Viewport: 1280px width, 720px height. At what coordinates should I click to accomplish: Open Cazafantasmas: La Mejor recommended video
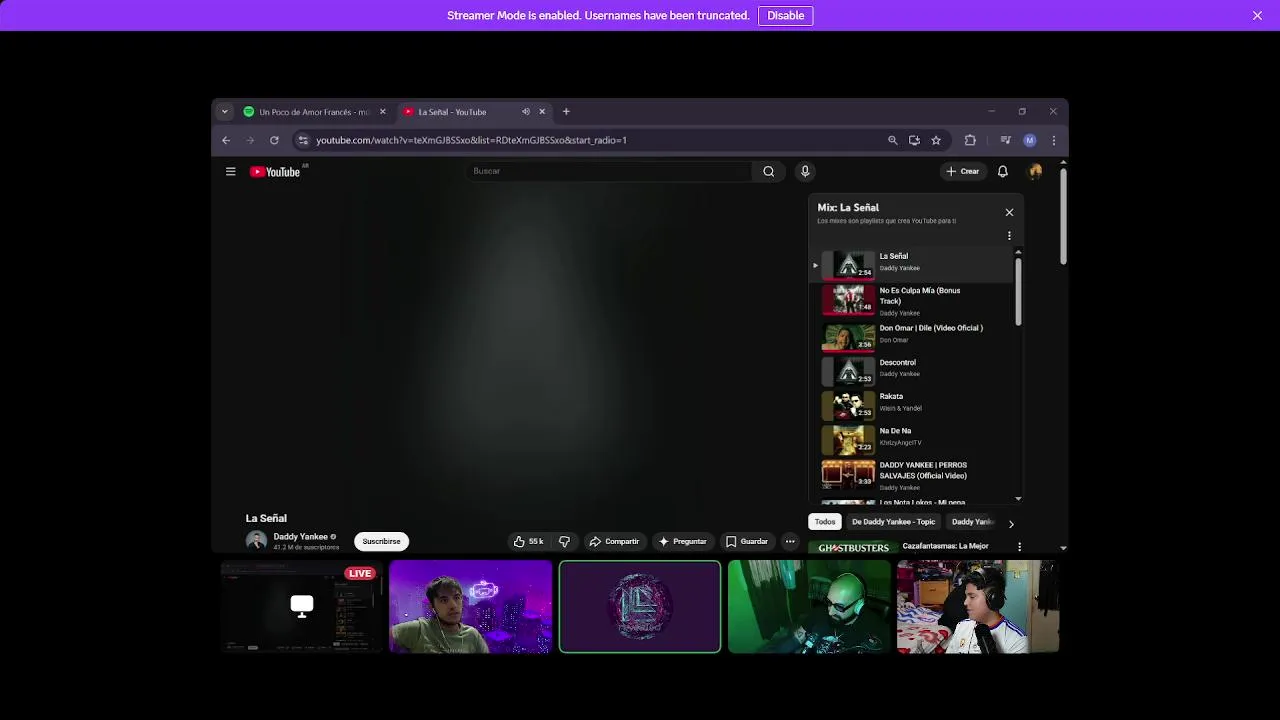pos(945,546)
